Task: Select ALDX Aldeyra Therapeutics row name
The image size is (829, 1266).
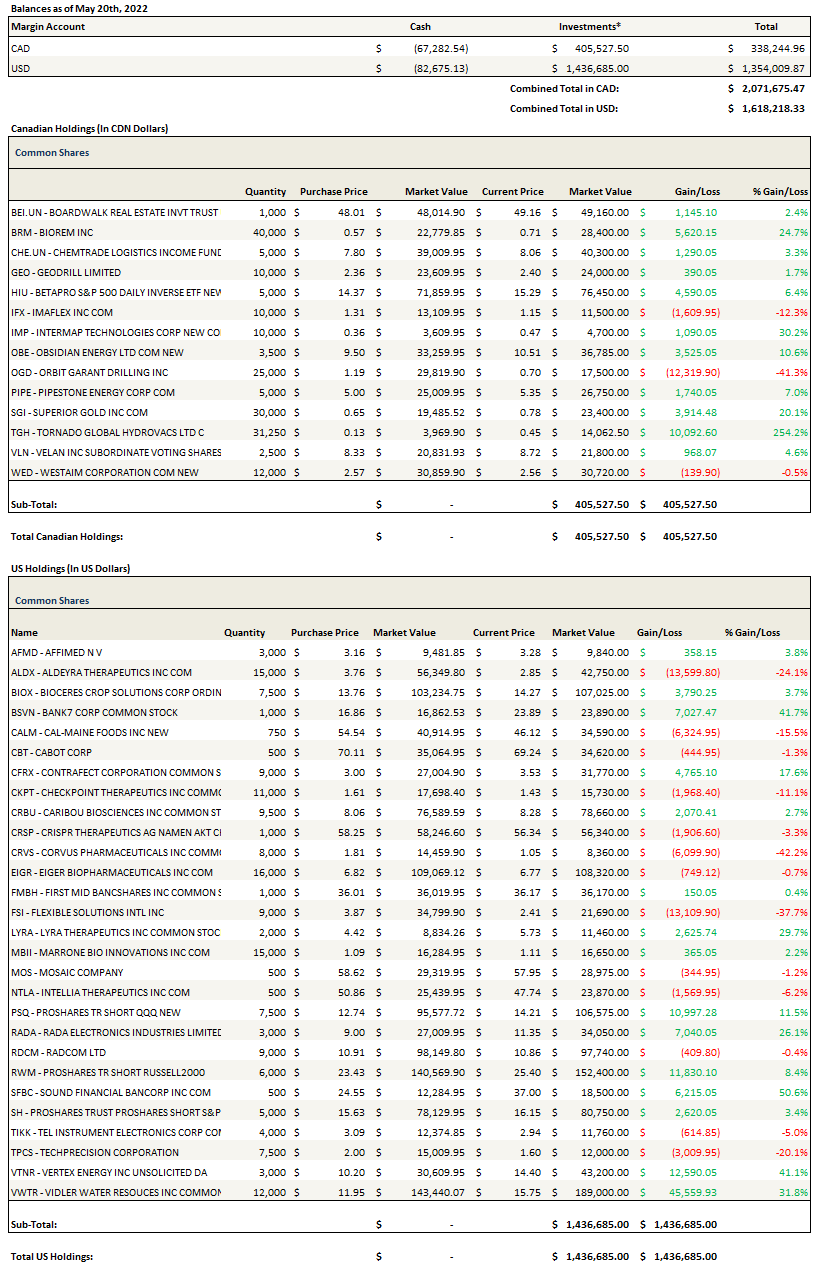Action: [101, 672]
